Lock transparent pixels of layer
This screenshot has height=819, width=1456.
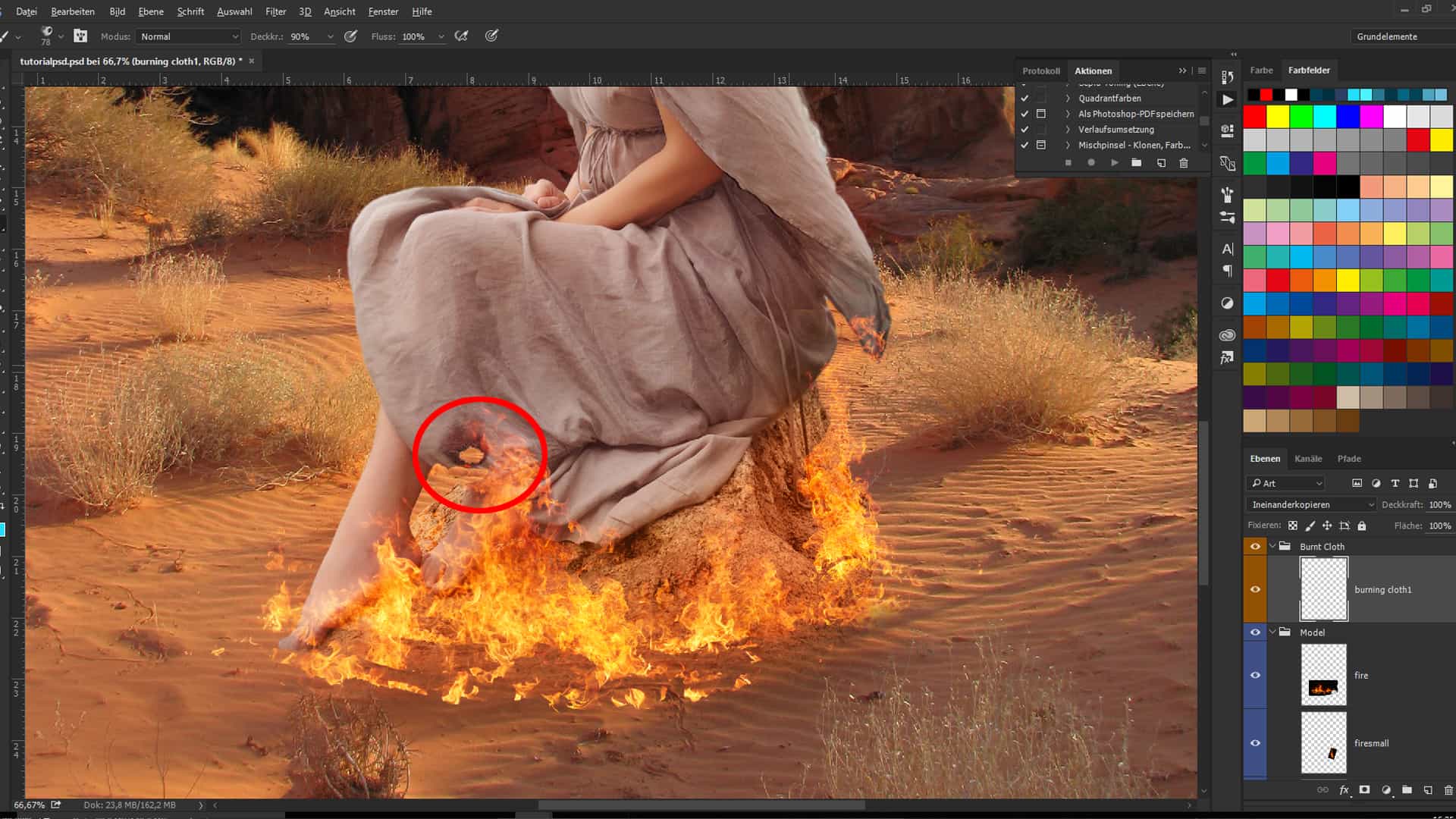pos(1293,526)
